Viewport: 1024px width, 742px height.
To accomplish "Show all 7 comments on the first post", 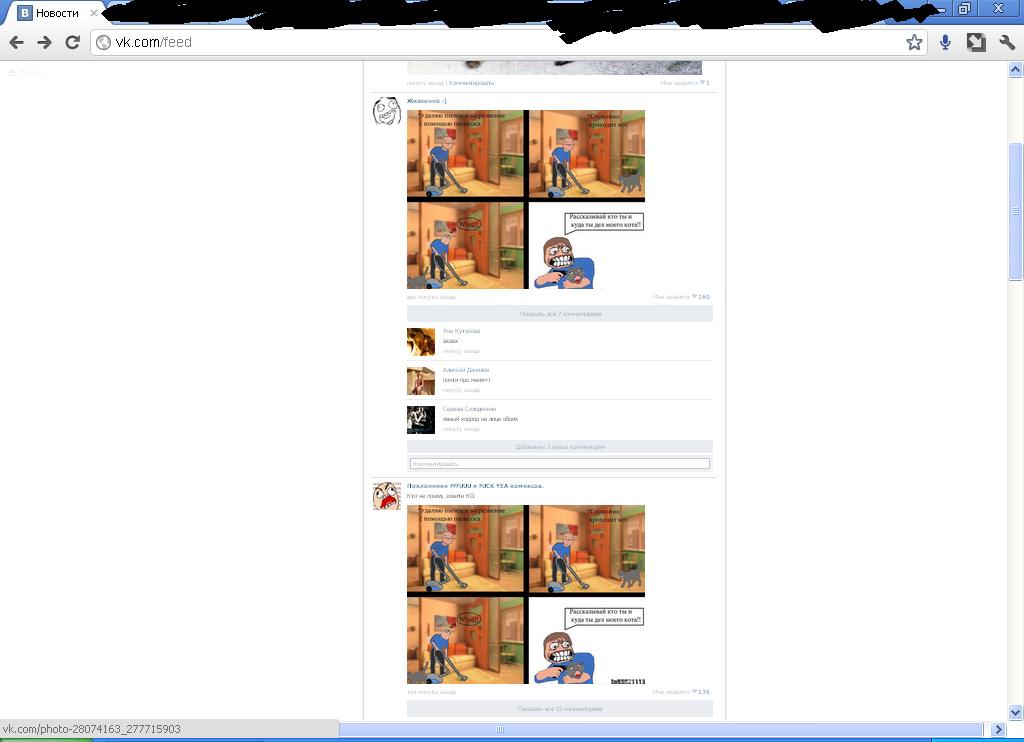I will [x=560, y=314].
